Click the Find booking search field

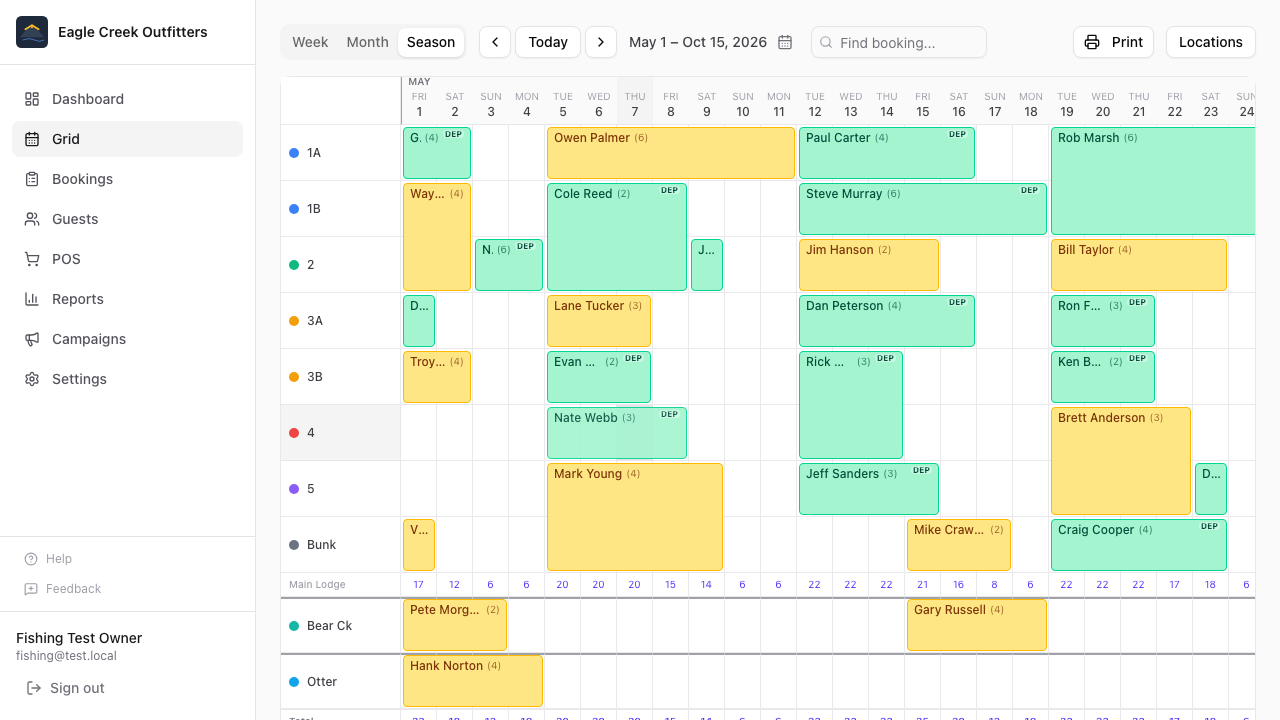[x=898, y=42]
